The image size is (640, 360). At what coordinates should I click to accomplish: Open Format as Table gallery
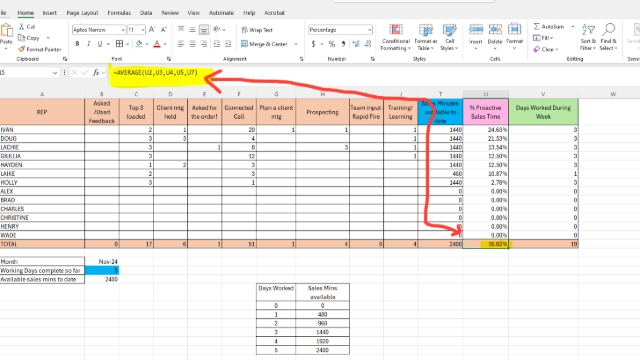426,37
